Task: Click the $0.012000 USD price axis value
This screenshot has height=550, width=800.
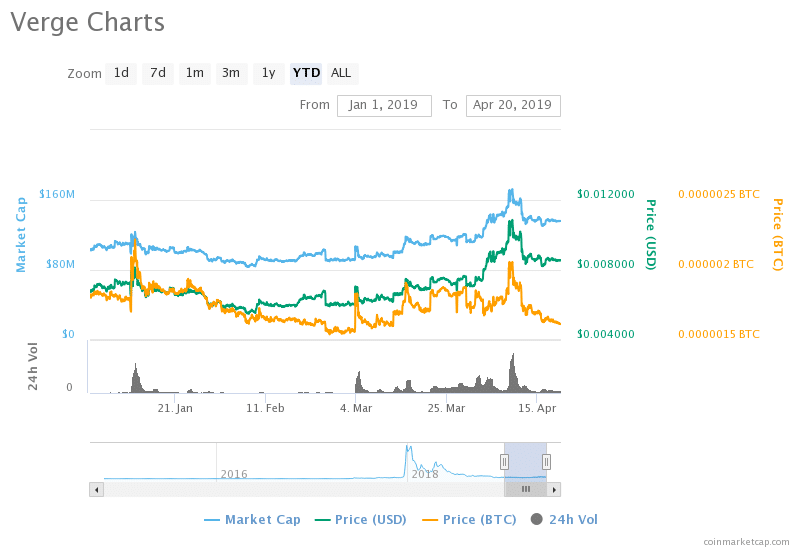Action: pos(606,194)
